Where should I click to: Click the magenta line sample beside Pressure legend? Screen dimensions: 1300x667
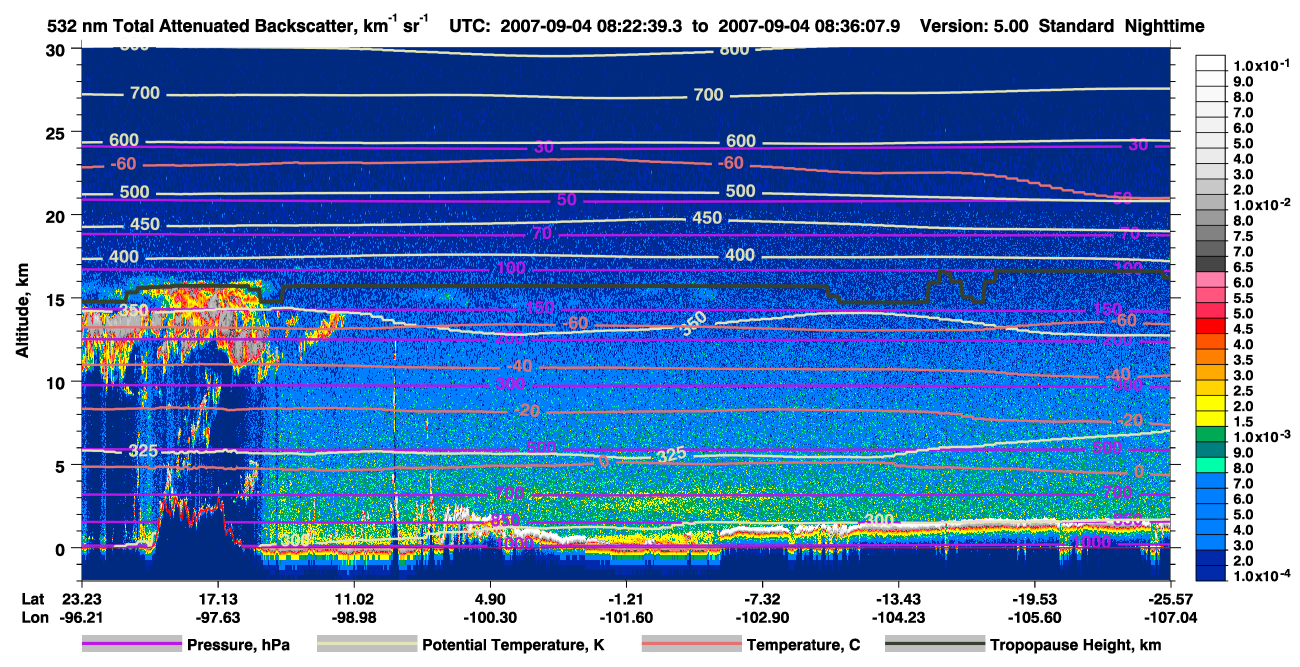(x=131, y=645)
